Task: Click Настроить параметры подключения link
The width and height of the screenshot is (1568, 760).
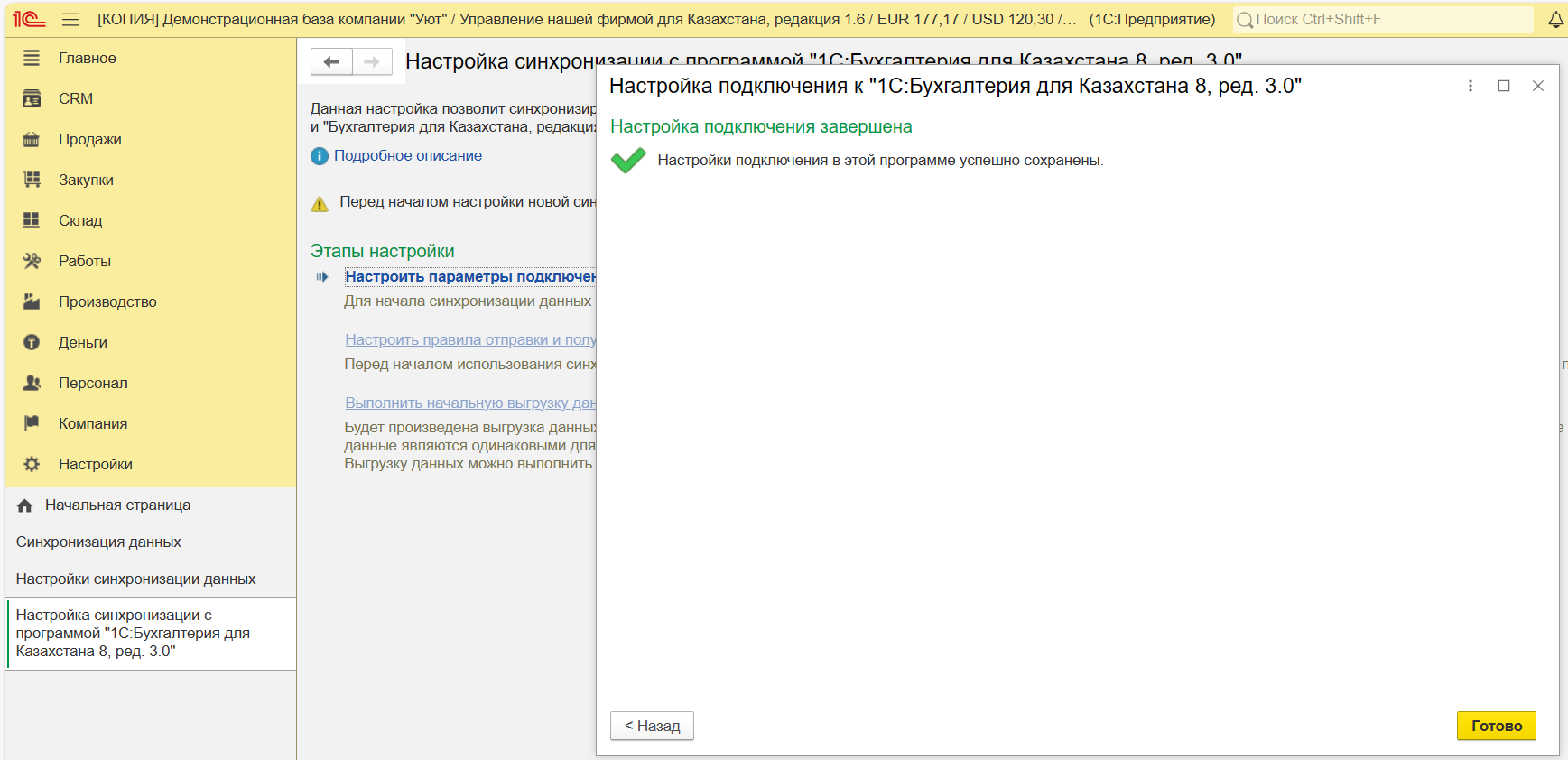Action: coord(469,276)
